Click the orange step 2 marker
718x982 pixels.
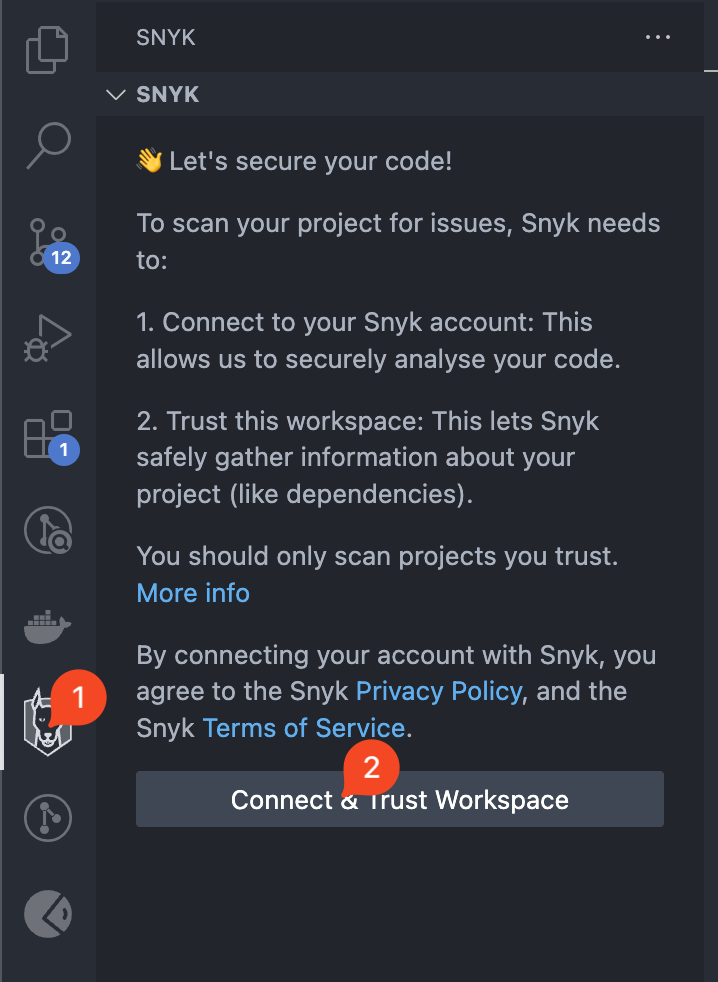371,768
